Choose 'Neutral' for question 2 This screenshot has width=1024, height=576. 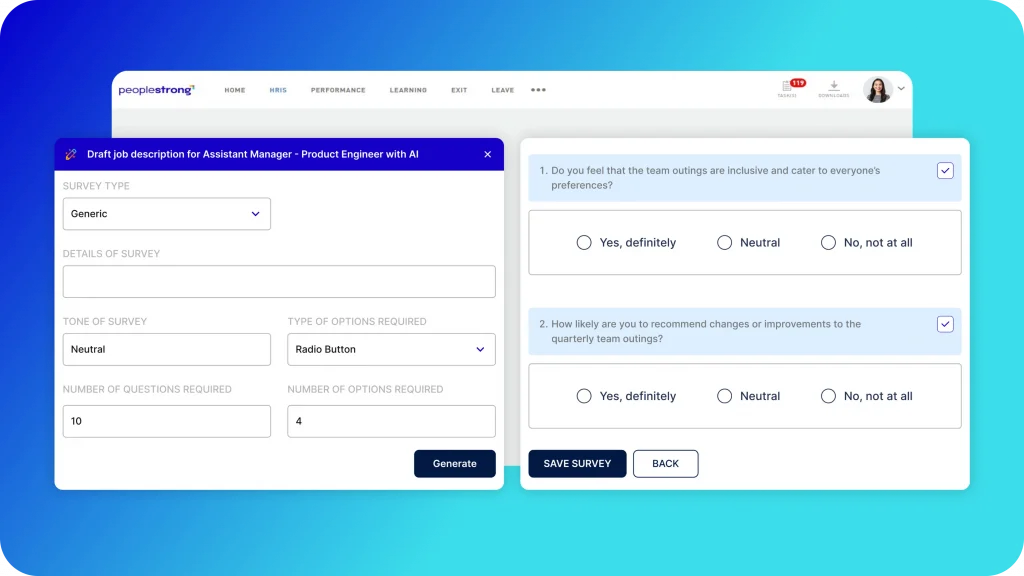coord(725,396)
